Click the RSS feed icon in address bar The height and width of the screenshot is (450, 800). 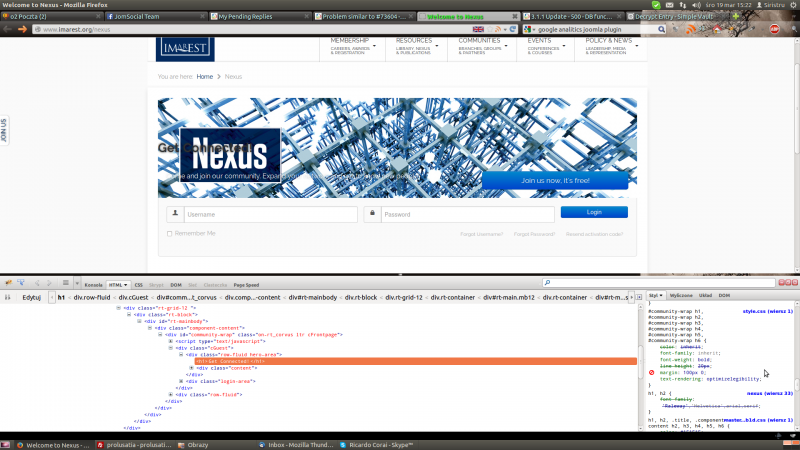click(498, 30)
